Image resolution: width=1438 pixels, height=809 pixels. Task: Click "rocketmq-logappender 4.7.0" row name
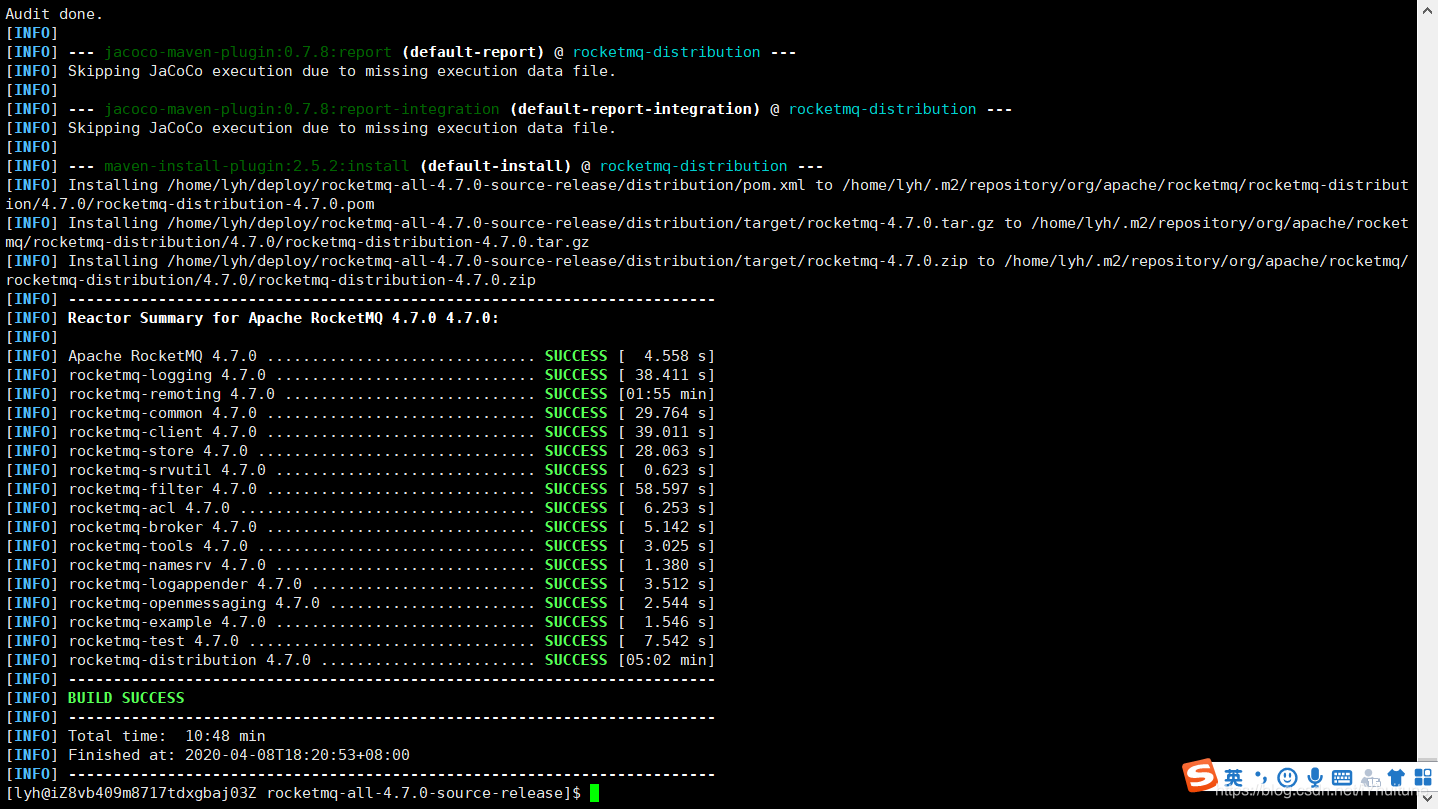(185, 584)
